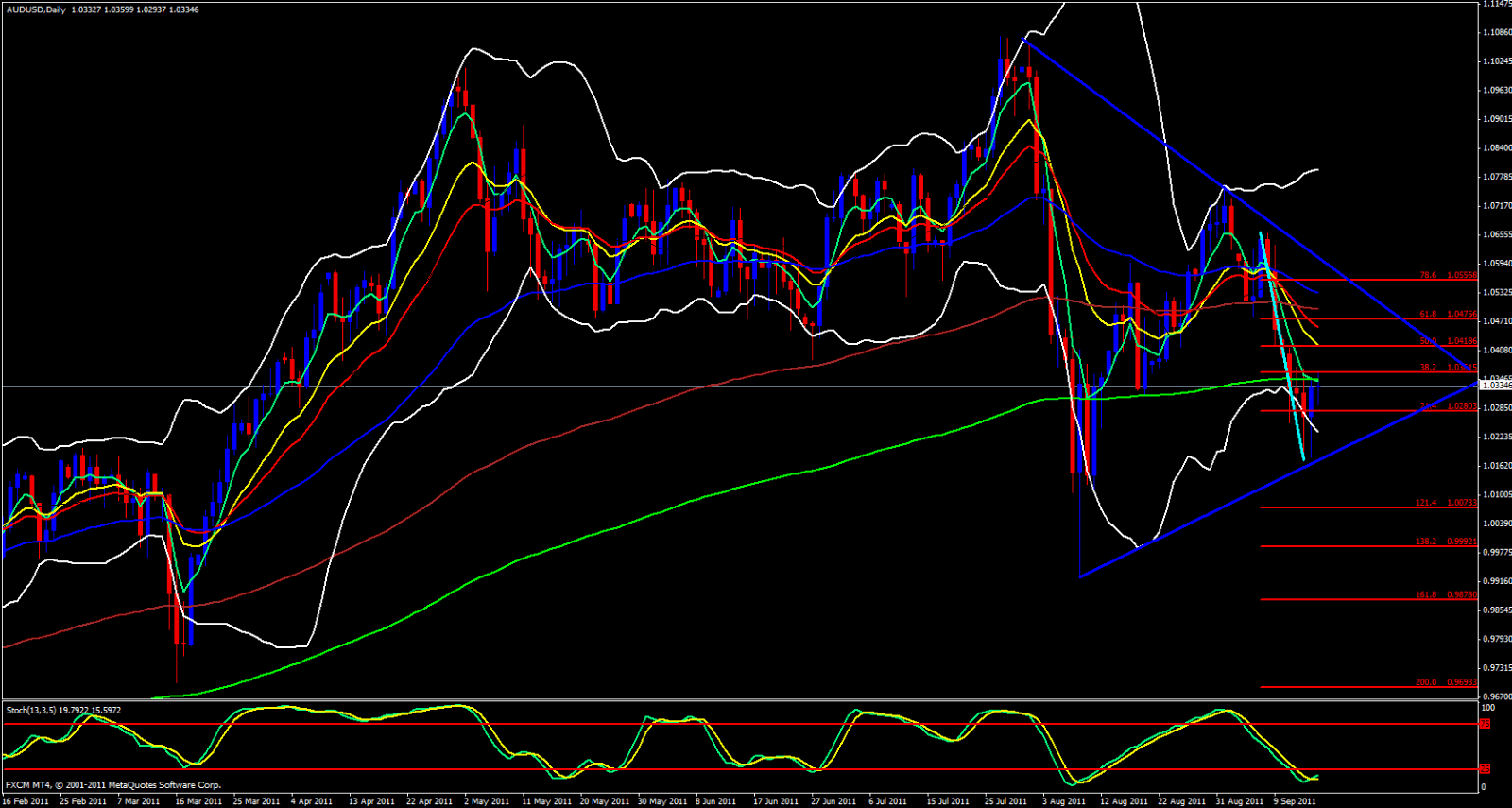Screen dimensions: 1512x808
Task: Click the 1.07170 price scale label
Action: pos(1497,206)
